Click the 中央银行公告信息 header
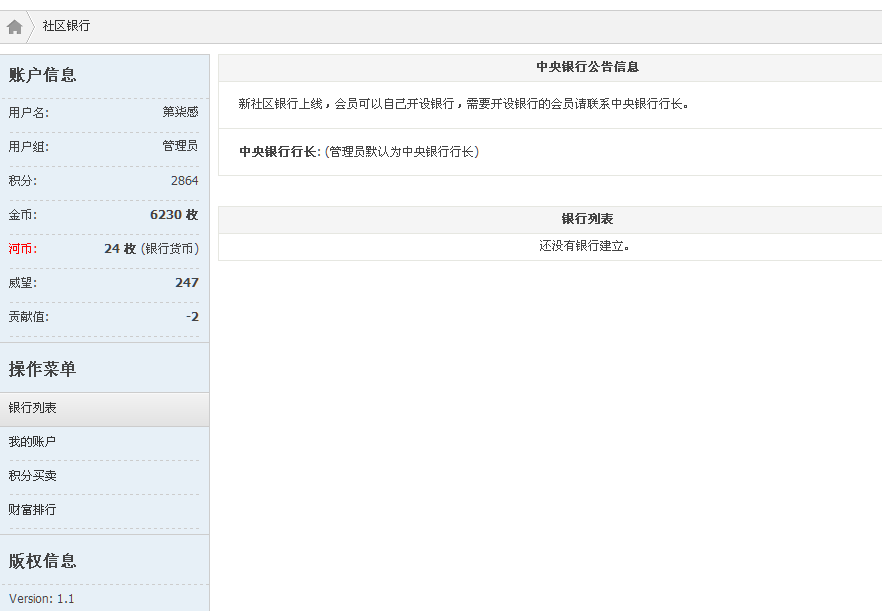The image size is (882, 611). click(x=587, y=67)
